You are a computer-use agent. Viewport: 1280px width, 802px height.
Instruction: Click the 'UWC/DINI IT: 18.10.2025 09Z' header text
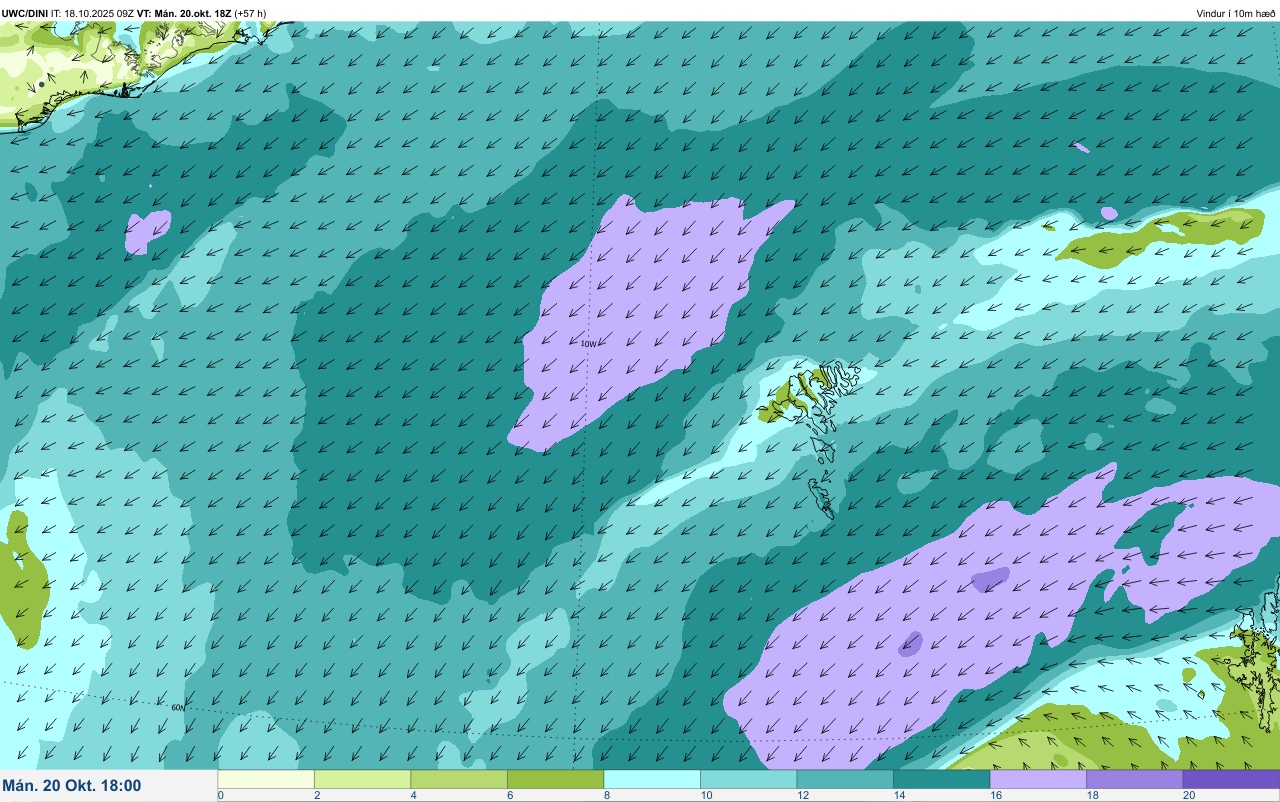[68, 13]
